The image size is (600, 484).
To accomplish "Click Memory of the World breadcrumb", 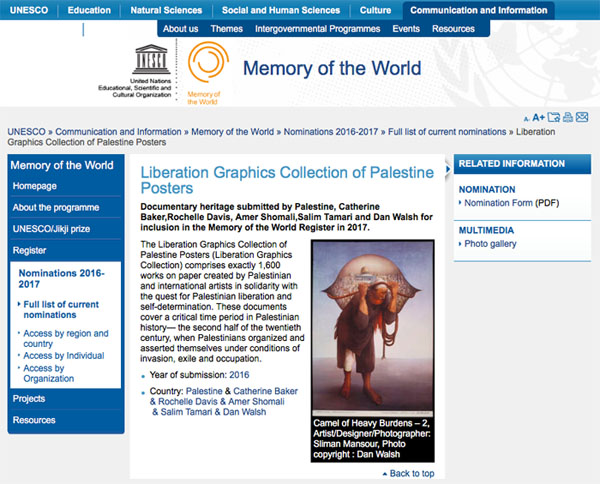I will [232, 132].
